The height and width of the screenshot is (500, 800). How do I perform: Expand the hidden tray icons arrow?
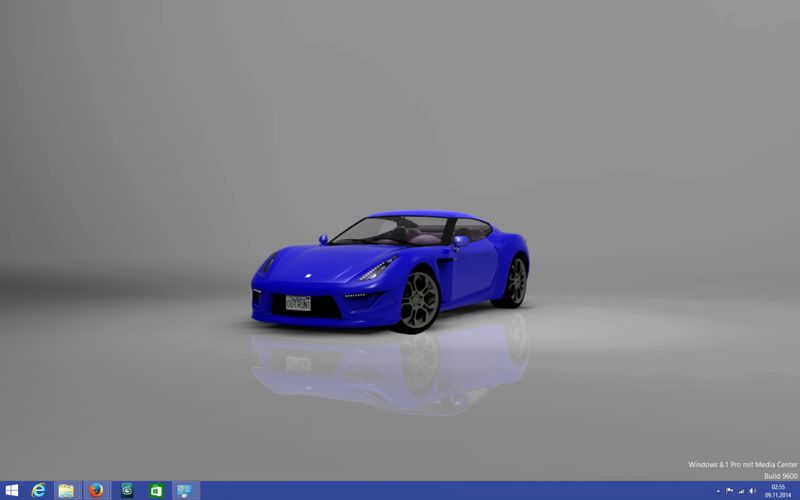[718, 491]
